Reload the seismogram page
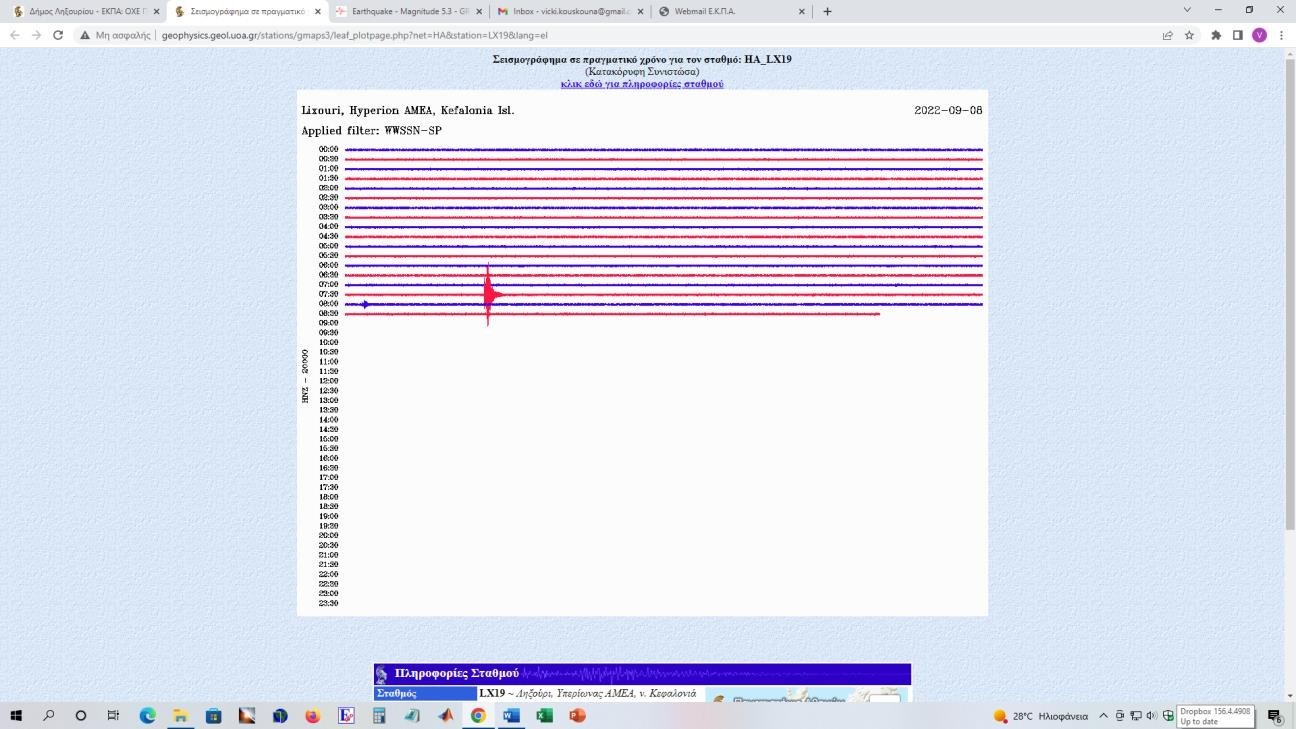This screenshot has height=729, width=1296. click(x=58, y=35)
